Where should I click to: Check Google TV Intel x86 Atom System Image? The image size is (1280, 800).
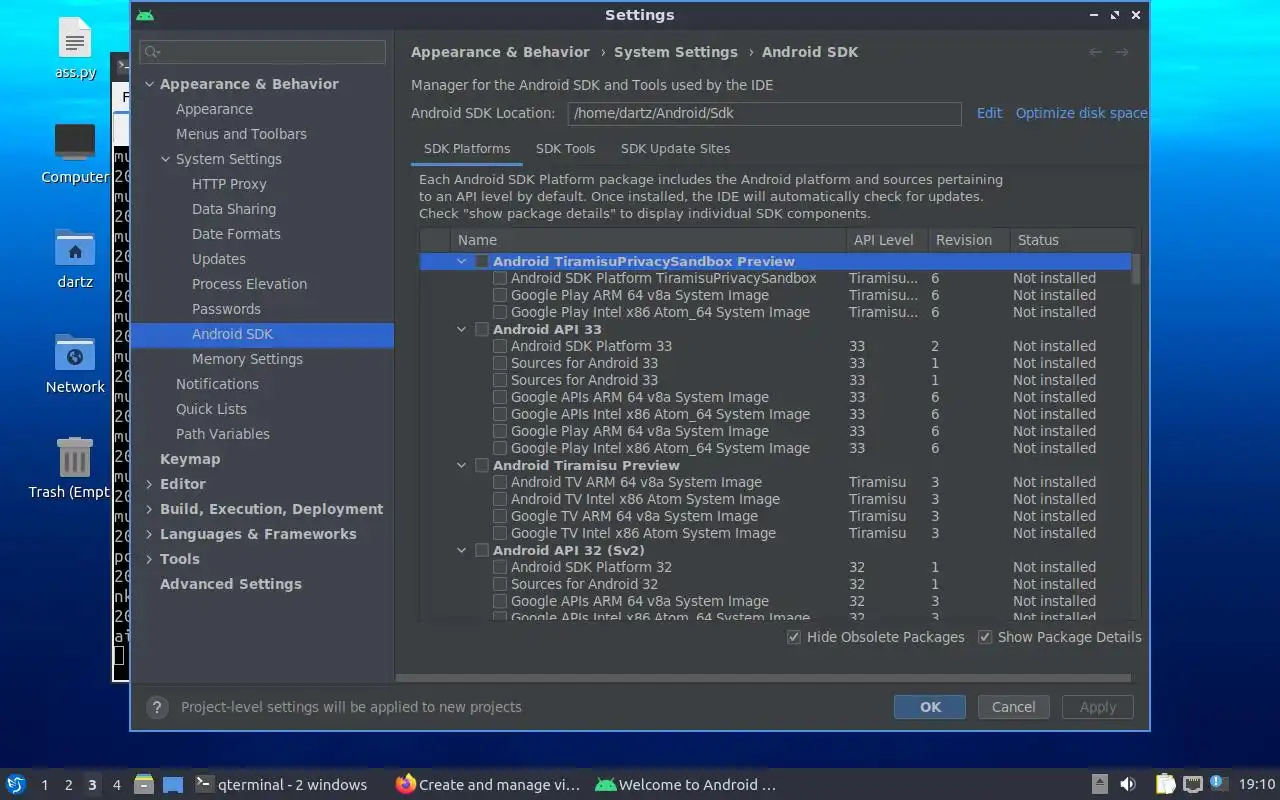click(500, 533)
